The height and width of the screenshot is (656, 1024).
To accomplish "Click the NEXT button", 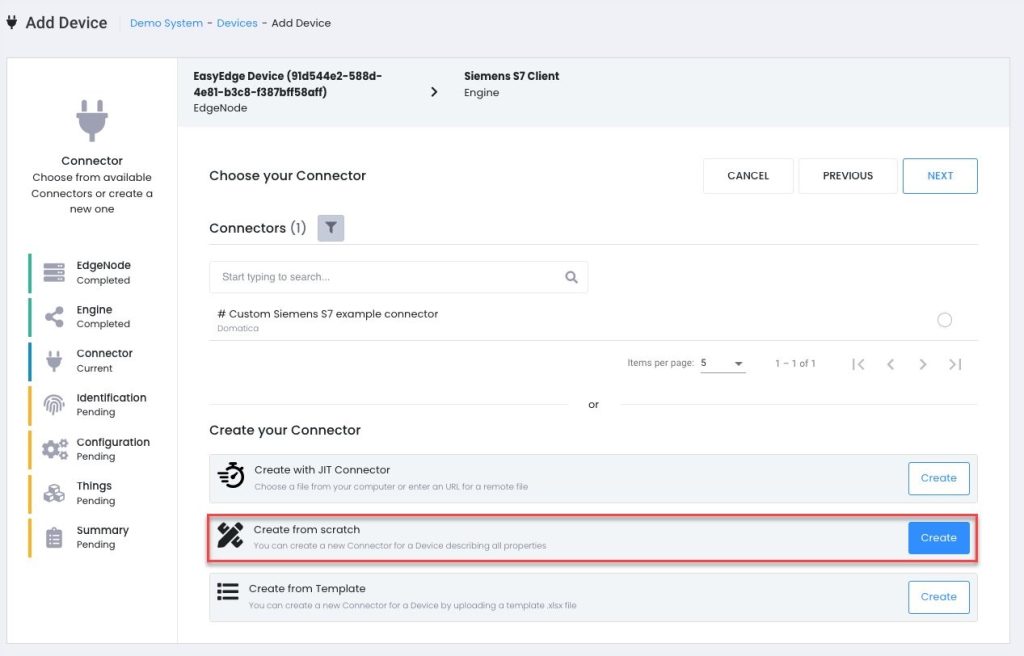I will coord(940,176).
